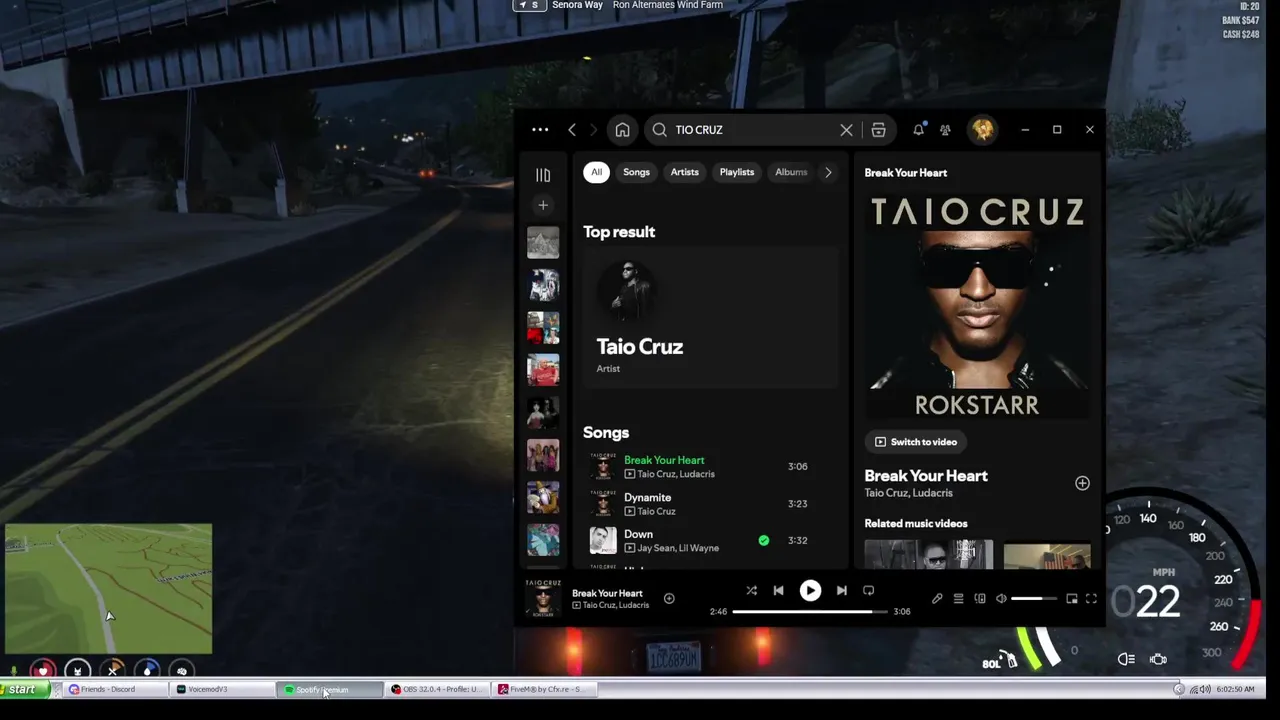The height and width of the screenshot is (720, 1280).
Task: Toggle repeat in player bar
Action: (x=868, y=591)
